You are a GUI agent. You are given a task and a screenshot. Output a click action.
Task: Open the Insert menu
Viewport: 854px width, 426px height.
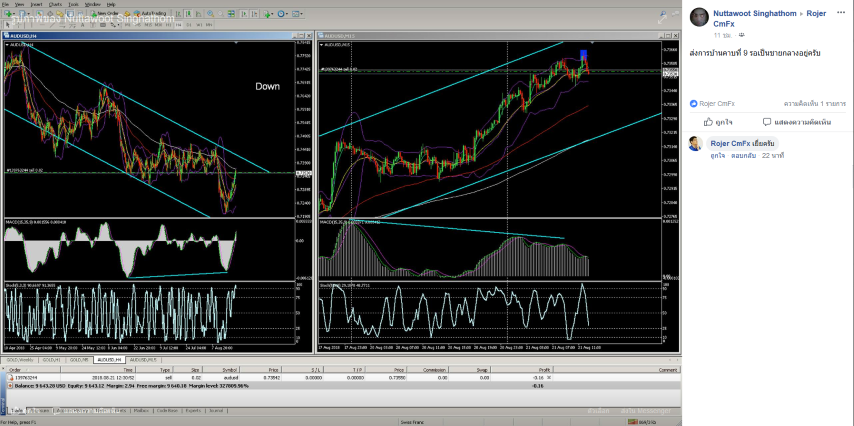click(36, 4)
